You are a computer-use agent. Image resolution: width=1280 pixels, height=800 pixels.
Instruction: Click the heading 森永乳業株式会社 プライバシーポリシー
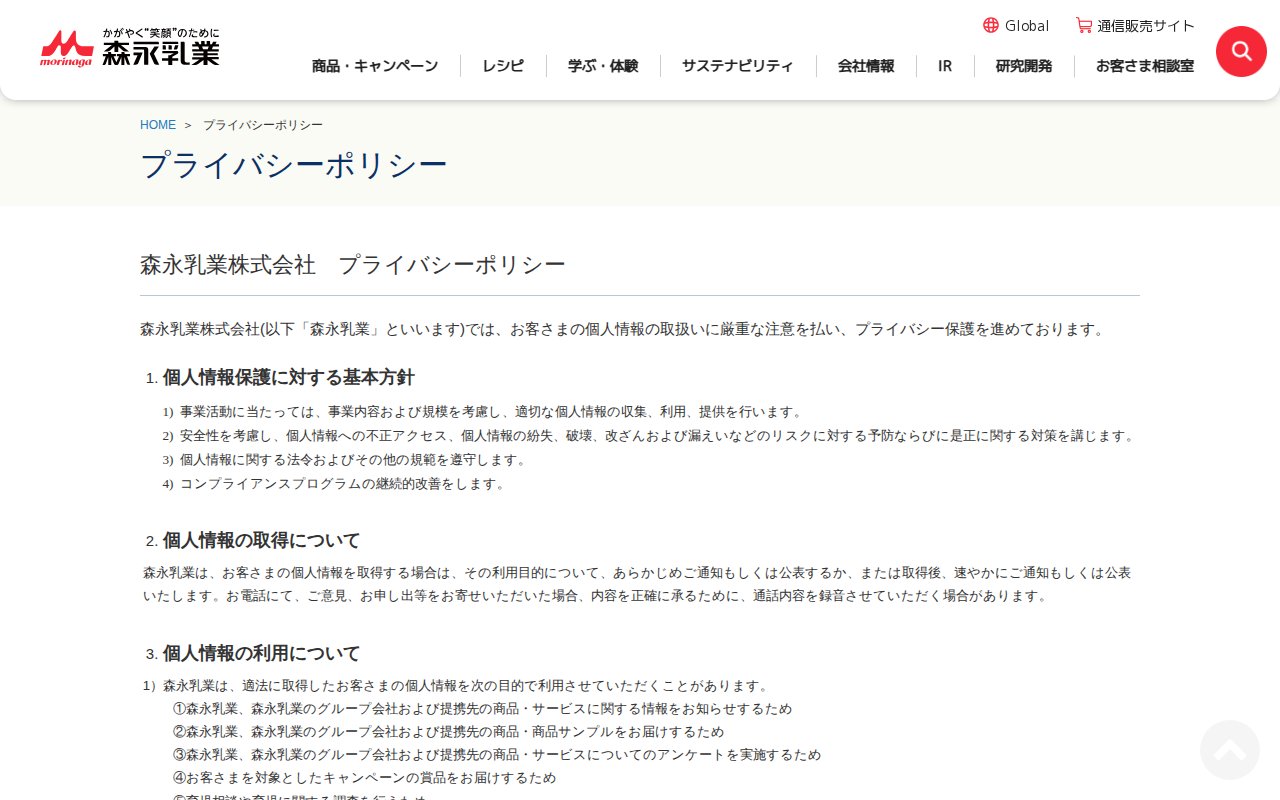coord(353,265)
